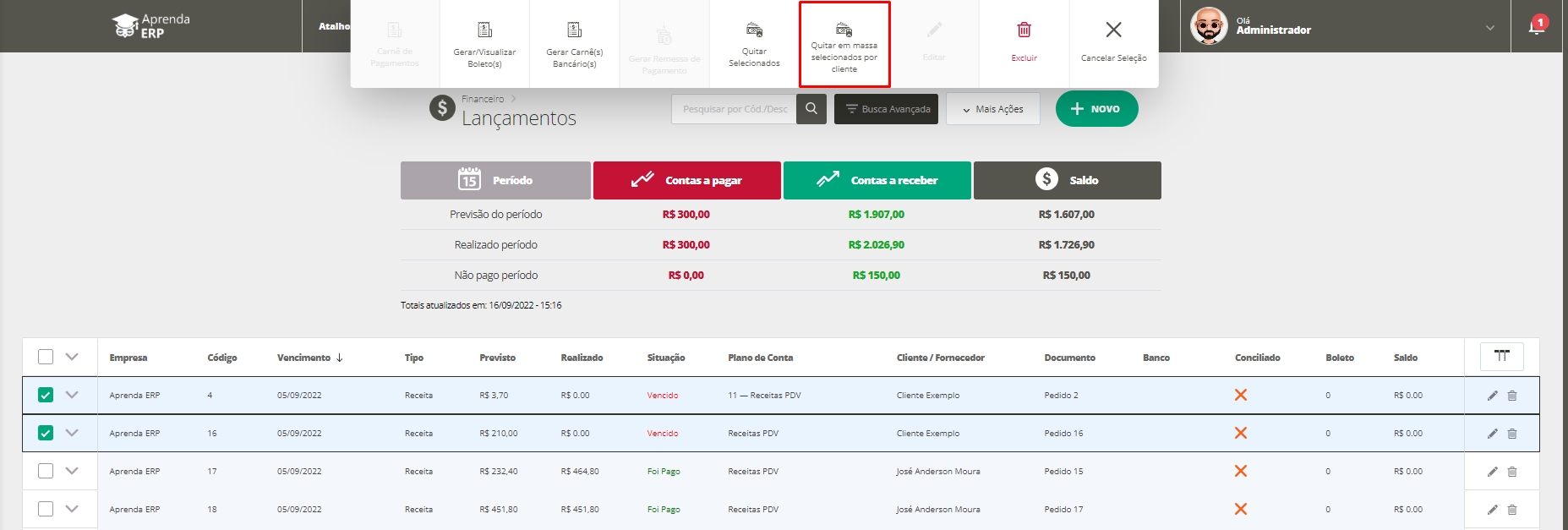Click Cancelar Seleção X icon
The image size is (1568, 530).
coord(1113,31)
